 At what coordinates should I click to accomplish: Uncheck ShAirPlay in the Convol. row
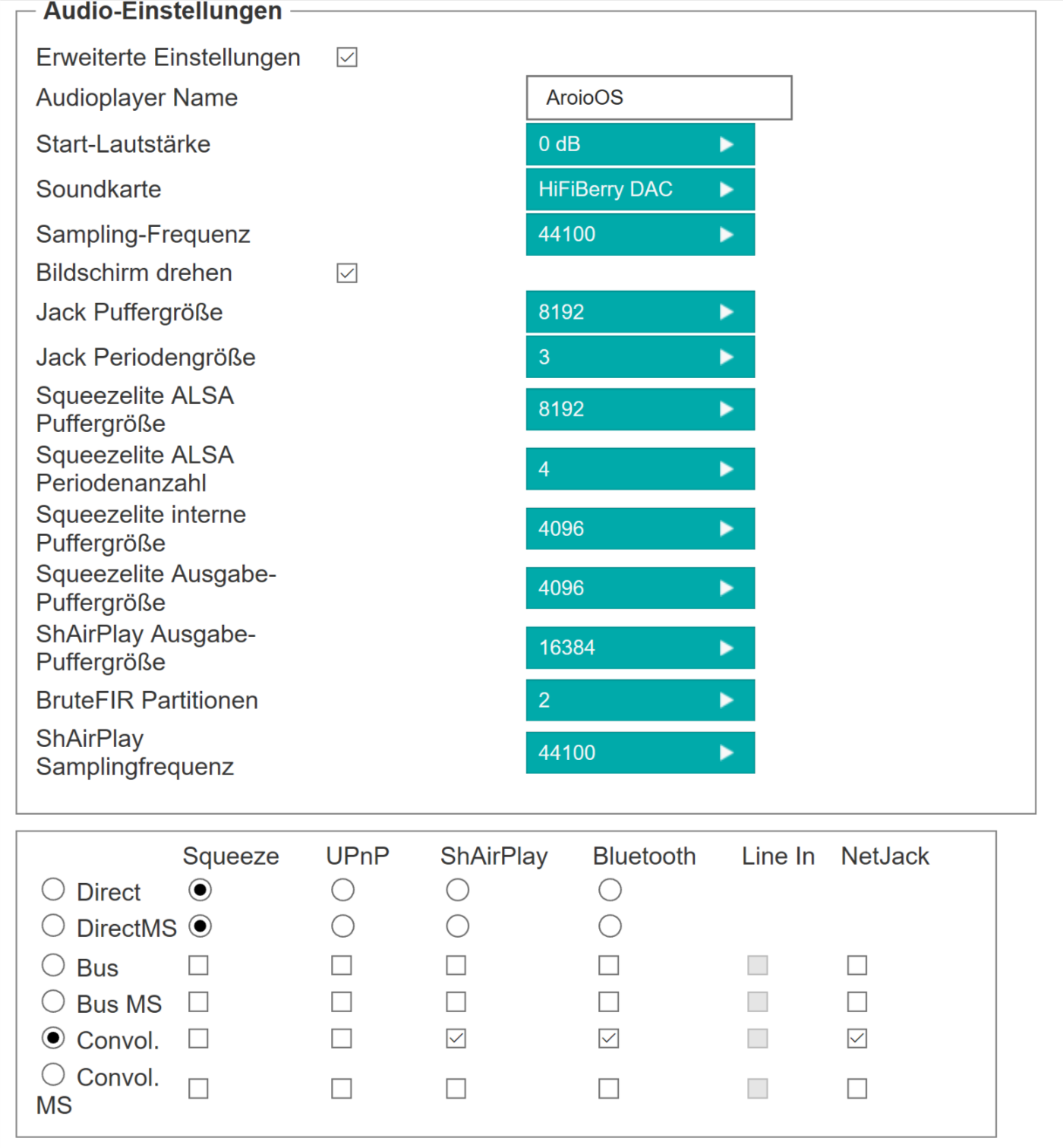[456, 1039]
